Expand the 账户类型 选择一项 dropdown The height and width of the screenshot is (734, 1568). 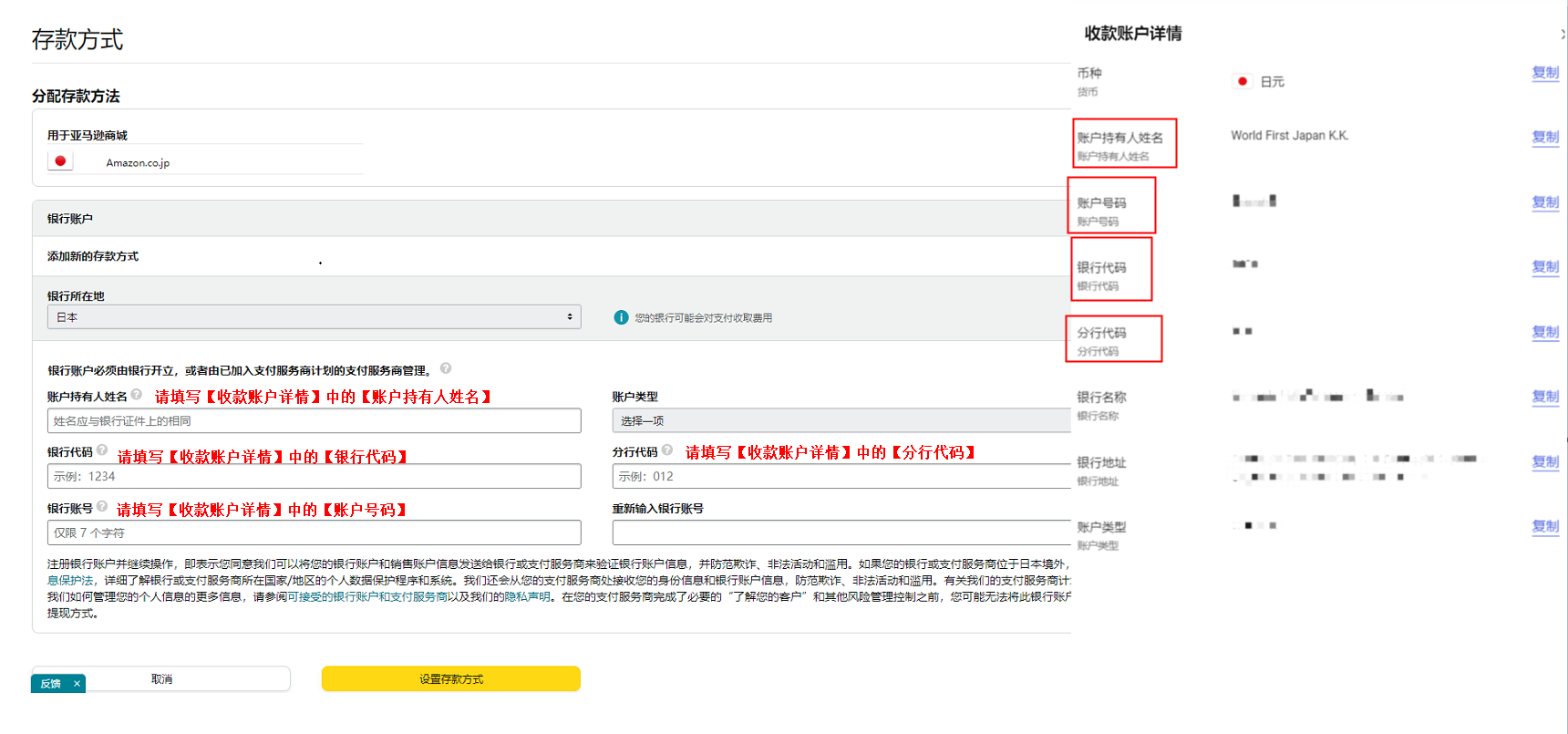click(841, 420)
